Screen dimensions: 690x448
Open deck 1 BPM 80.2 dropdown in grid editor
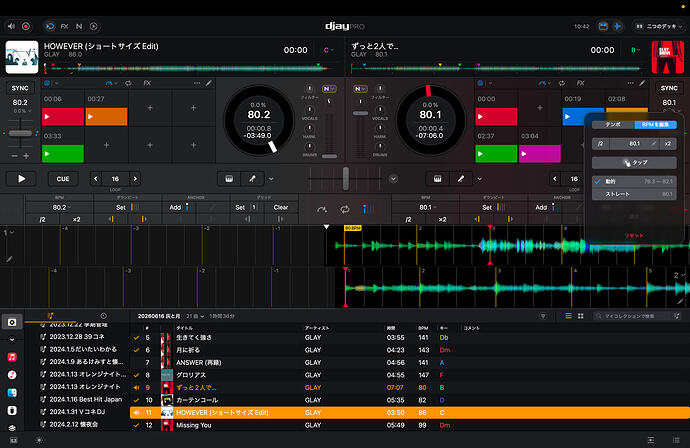click(x=60, y=207)
